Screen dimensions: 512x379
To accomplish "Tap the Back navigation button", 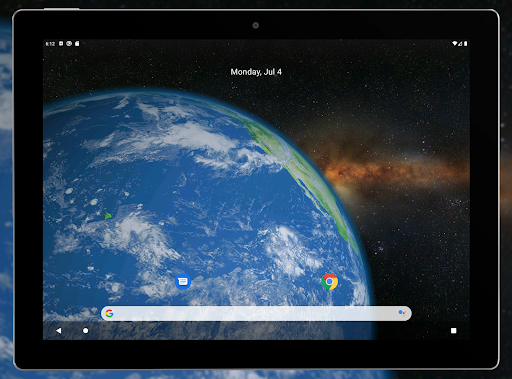I will pyautogui.click(x=59, y=331).
